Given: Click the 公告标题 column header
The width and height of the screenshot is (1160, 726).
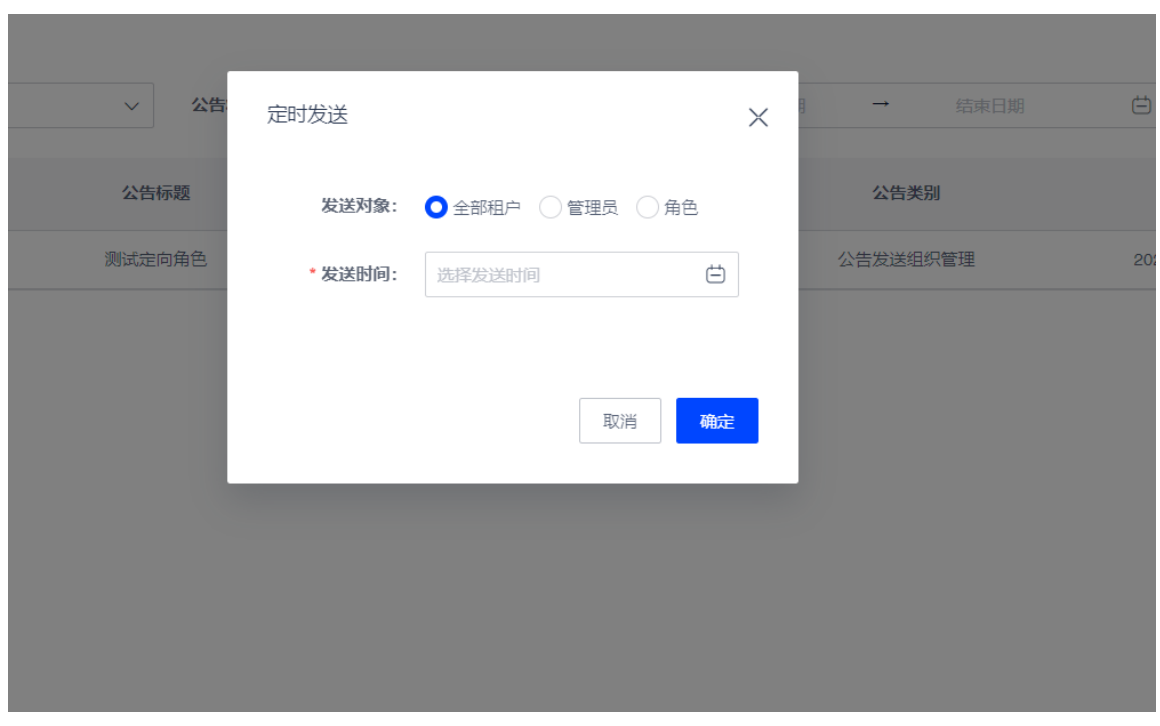Looking at the screenshot, I should pos(156,193).
